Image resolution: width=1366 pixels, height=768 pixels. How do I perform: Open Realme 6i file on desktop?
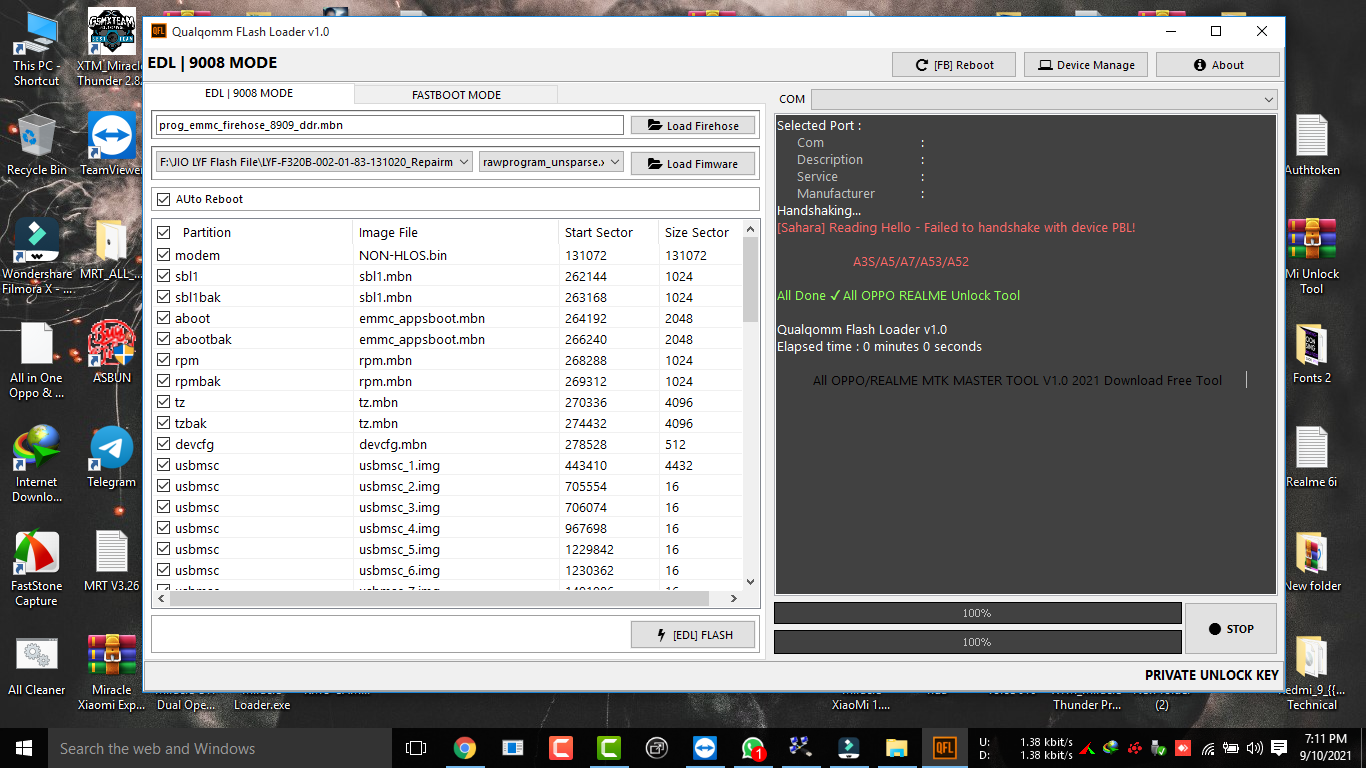coord(1311,457)
